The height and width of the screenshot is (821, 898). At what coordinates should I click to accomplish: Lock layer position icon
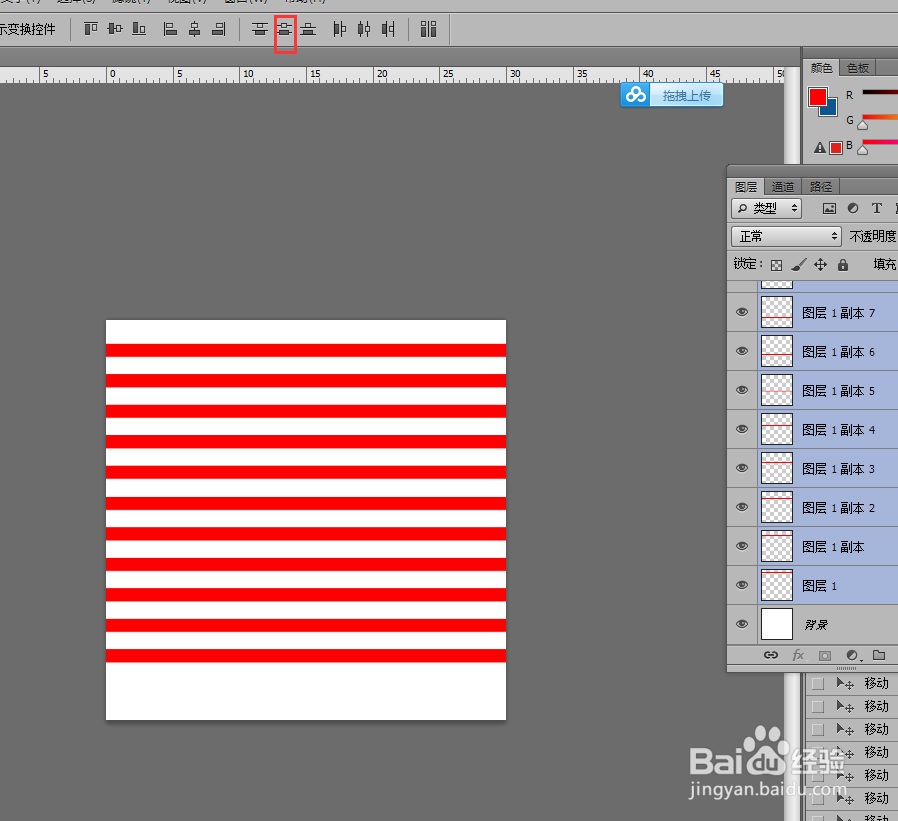pyautogui.click(x=821, y=265)
